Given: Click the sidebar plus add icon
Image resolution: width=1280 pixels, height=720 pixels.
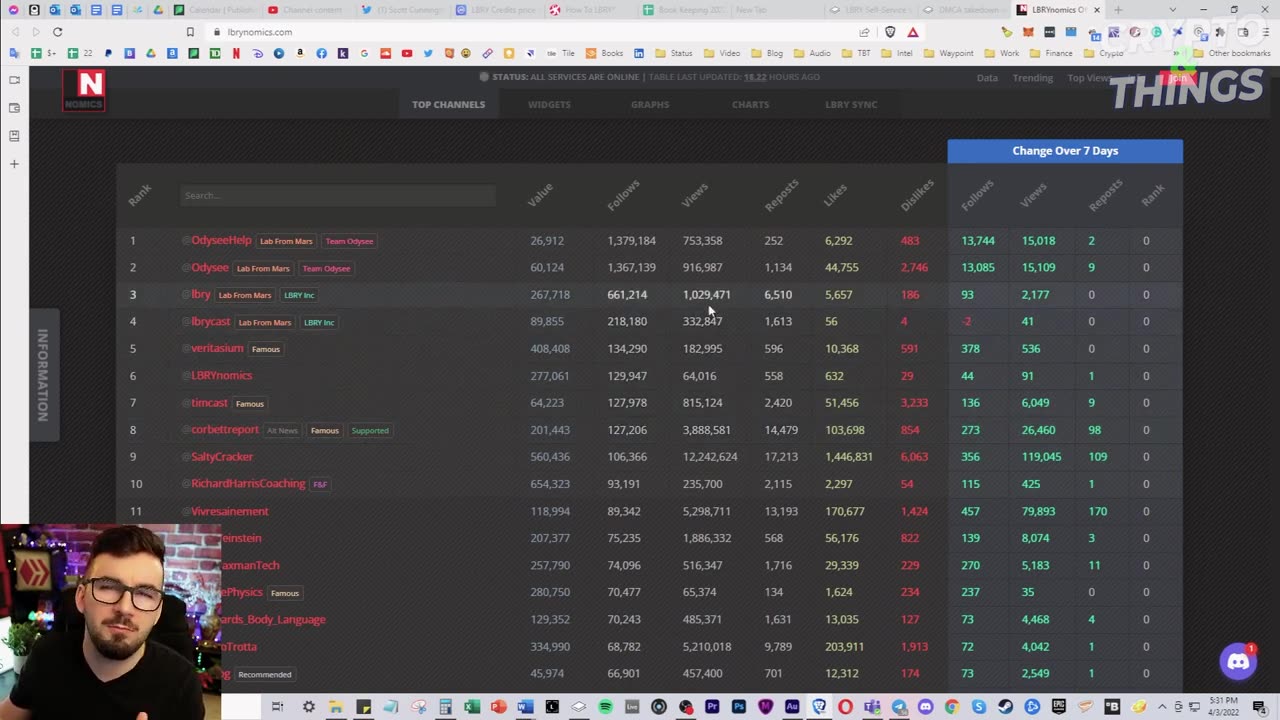Looking at the screenshot, I should click(14, 163).
